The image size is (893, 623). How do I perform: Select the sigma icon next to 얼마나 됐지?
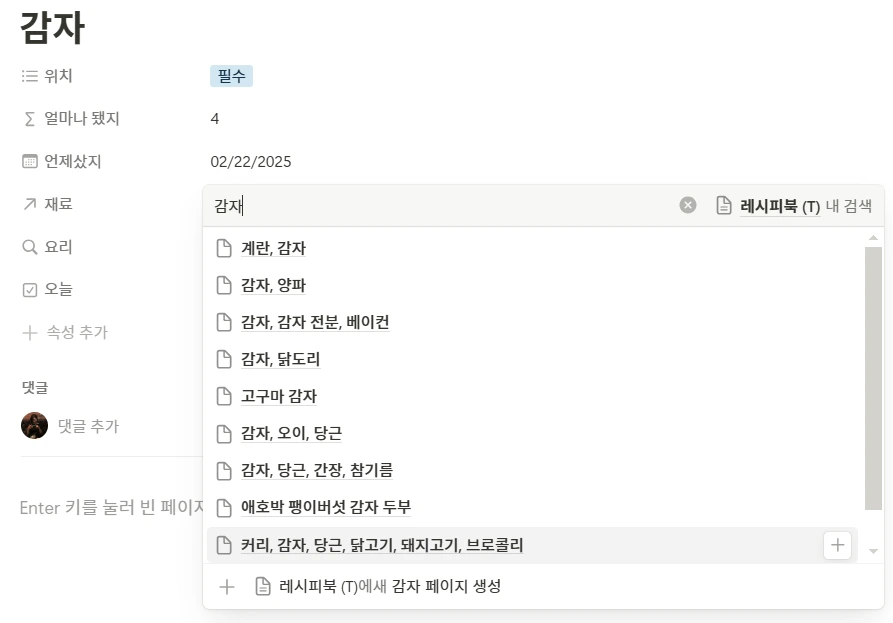[x=30, y=118]
